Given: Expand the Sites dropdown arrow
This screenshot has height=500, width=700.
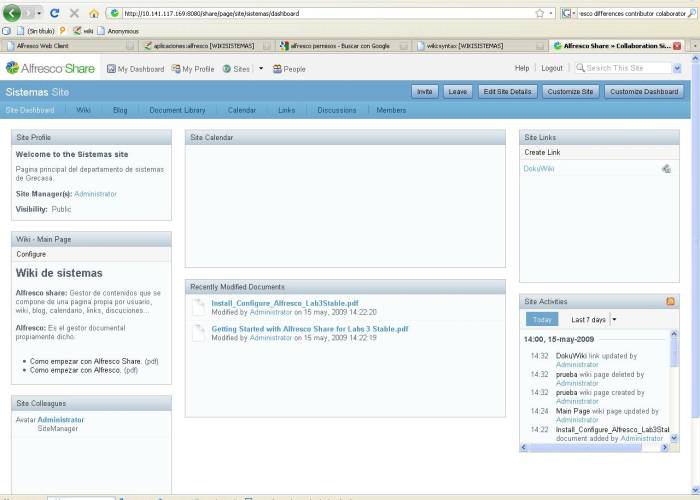Looking at the screenshot, I should pyautogui.click(x=261, y=69).
